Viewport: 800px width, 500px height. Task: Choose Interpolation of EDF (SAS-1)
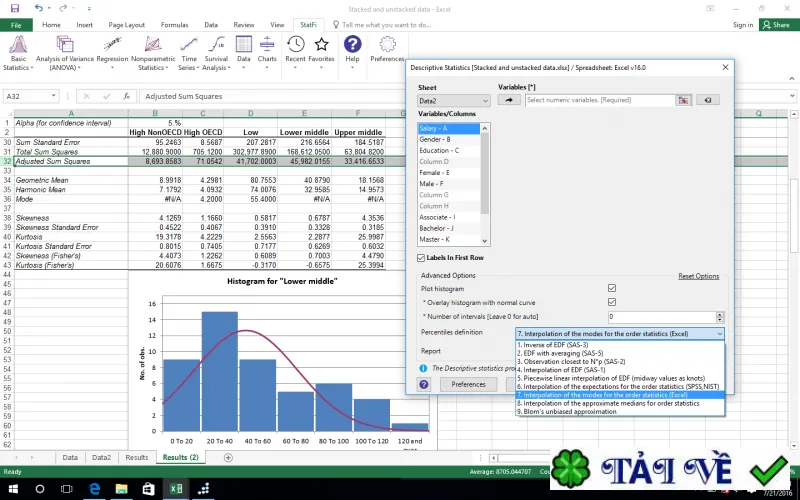(x=620, y=370)
